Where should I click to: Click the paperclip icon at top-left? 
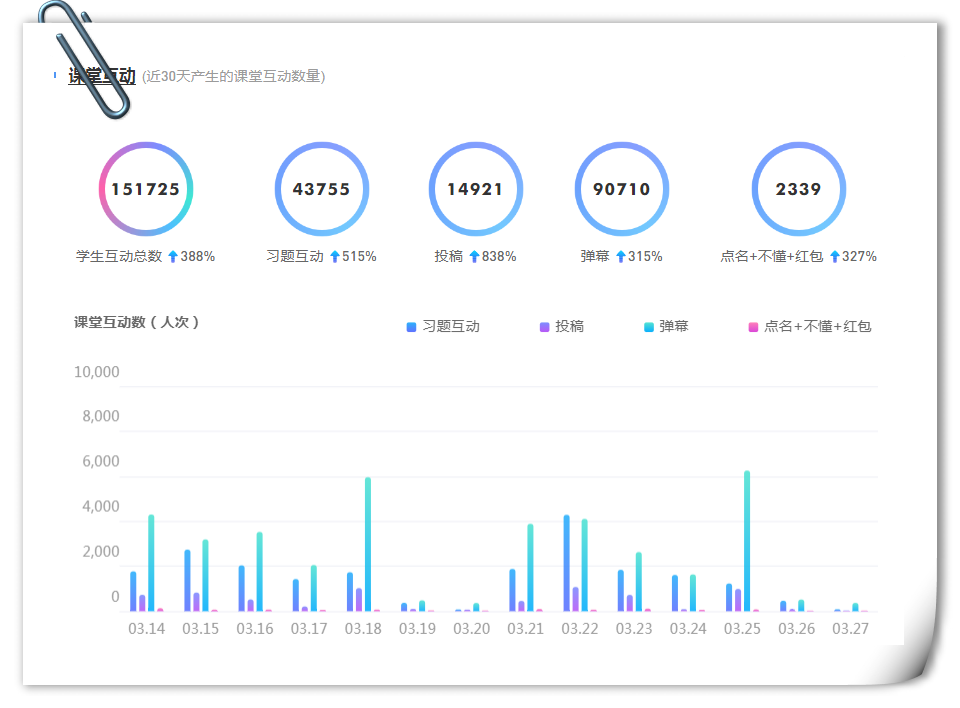(85, 58)
